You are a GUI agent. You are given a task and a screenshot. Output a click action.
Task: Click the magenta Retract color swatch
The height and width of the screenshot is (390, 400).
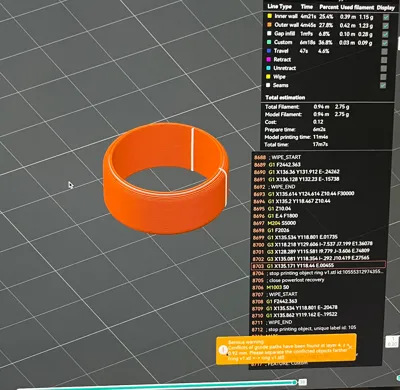[268, 59]
